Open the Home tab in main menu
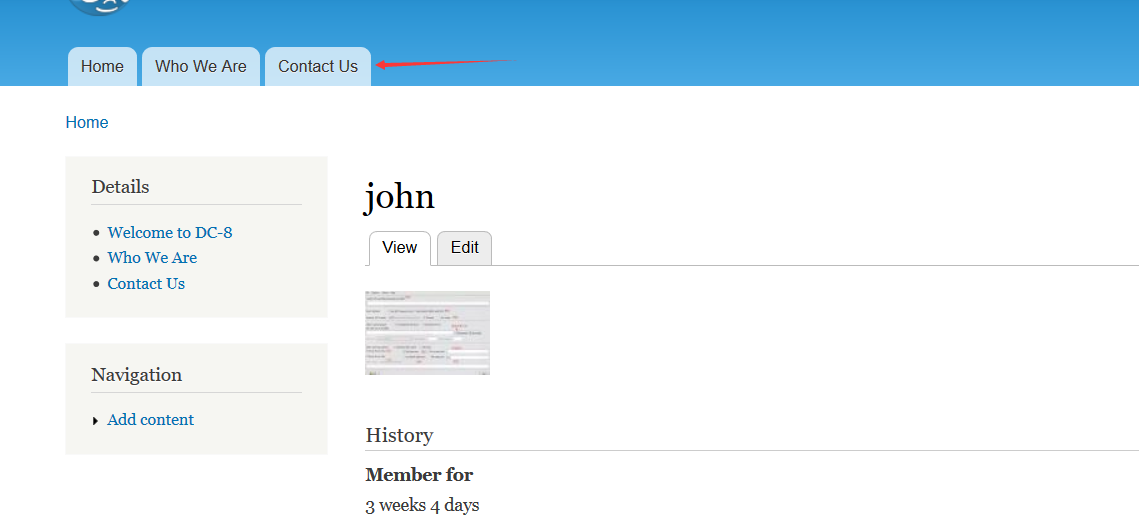Viewport: 1139px width, 526px height. [x=102, y=67]
